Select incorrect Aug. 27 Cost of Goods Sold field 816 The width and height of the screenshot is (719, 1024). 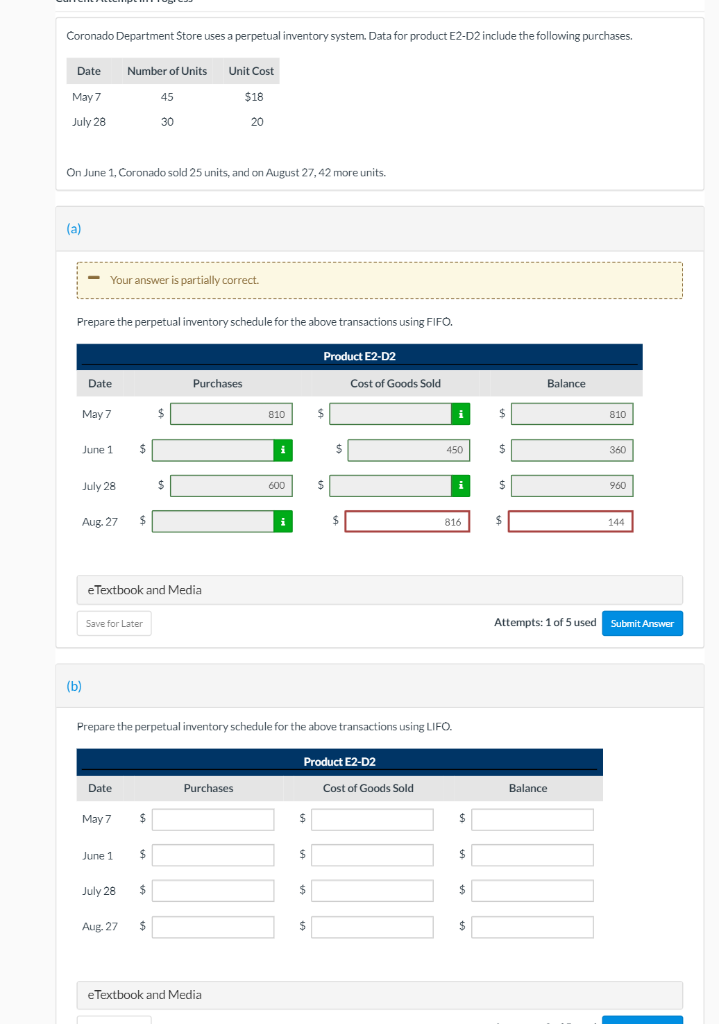tap(407, 521)
